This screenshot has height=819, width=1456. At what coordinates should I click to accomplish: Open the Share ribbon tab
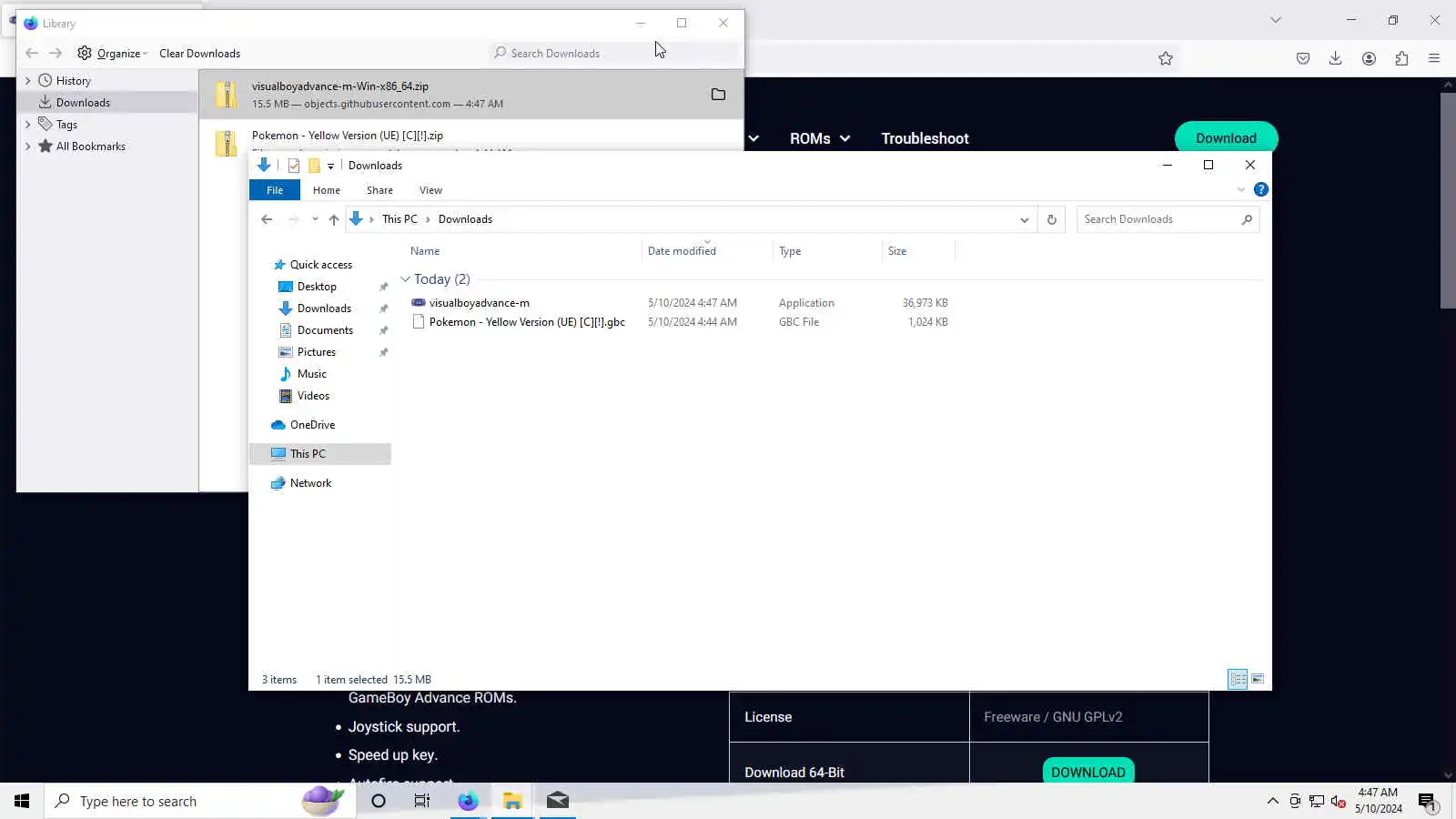tap(379, 190)
